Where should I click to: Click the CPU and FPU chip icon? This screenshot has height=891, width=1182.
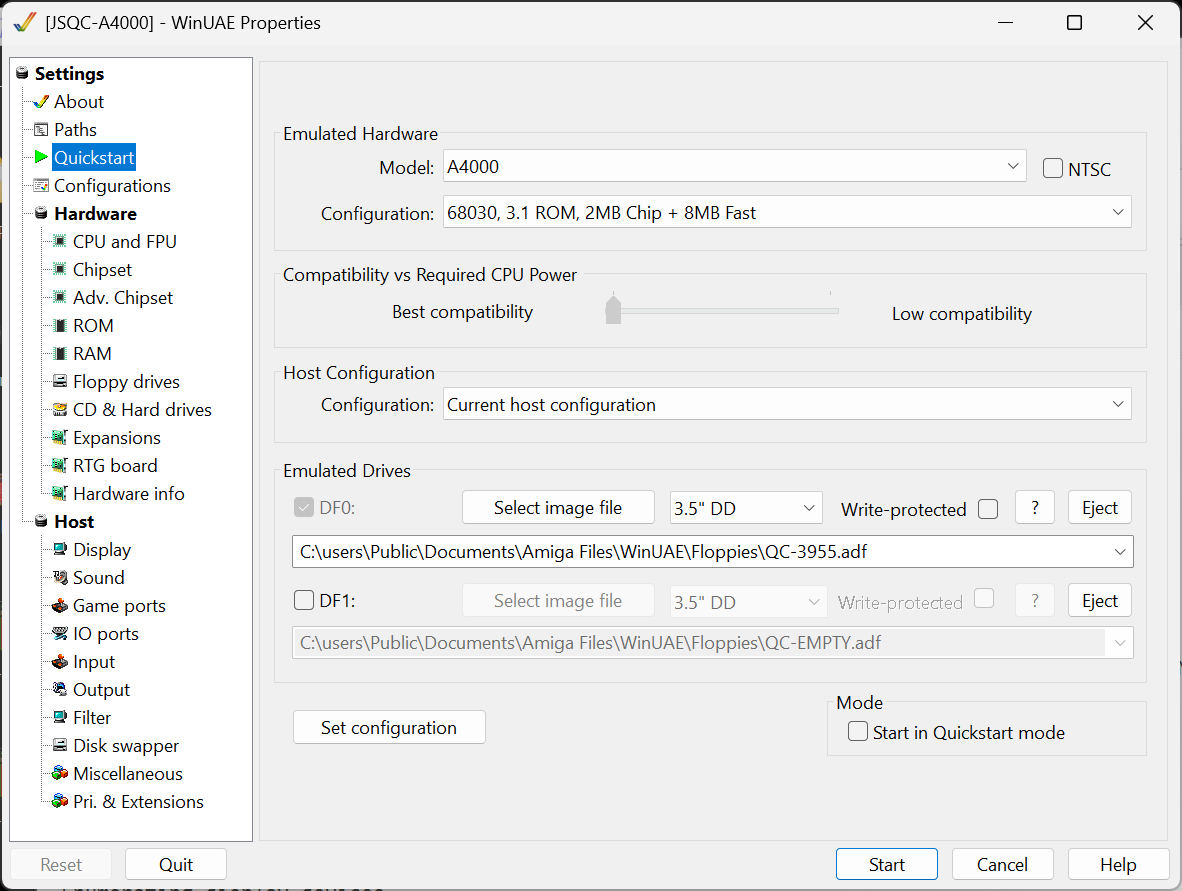[x=60, y=241]
